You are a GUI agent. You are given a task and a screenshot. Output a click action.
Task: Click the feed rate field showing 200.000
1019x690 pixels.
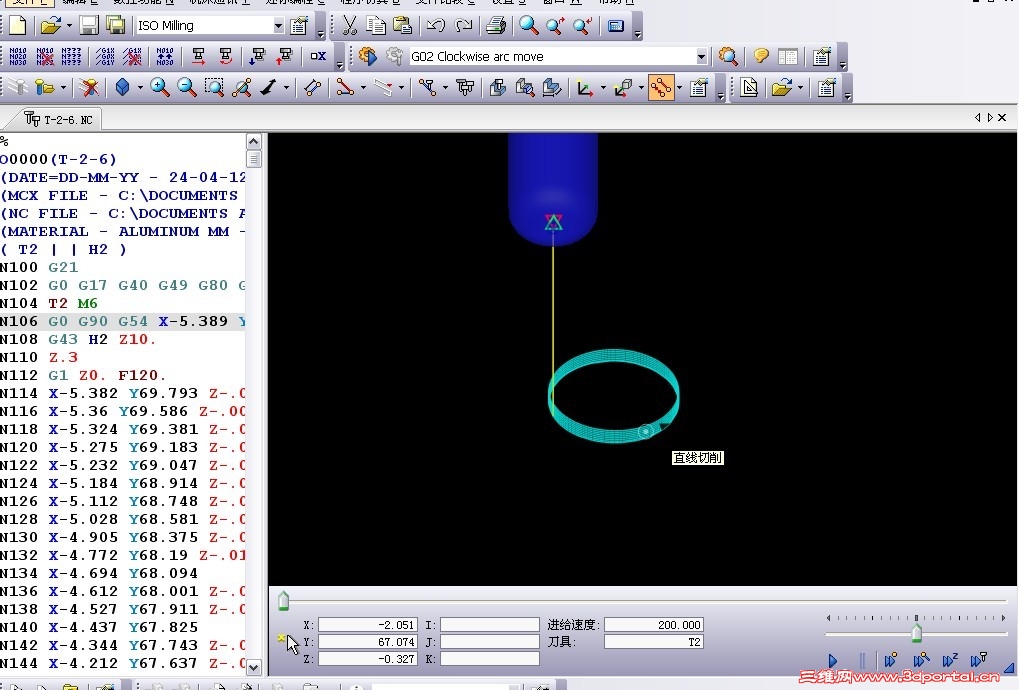pos(654,625)
